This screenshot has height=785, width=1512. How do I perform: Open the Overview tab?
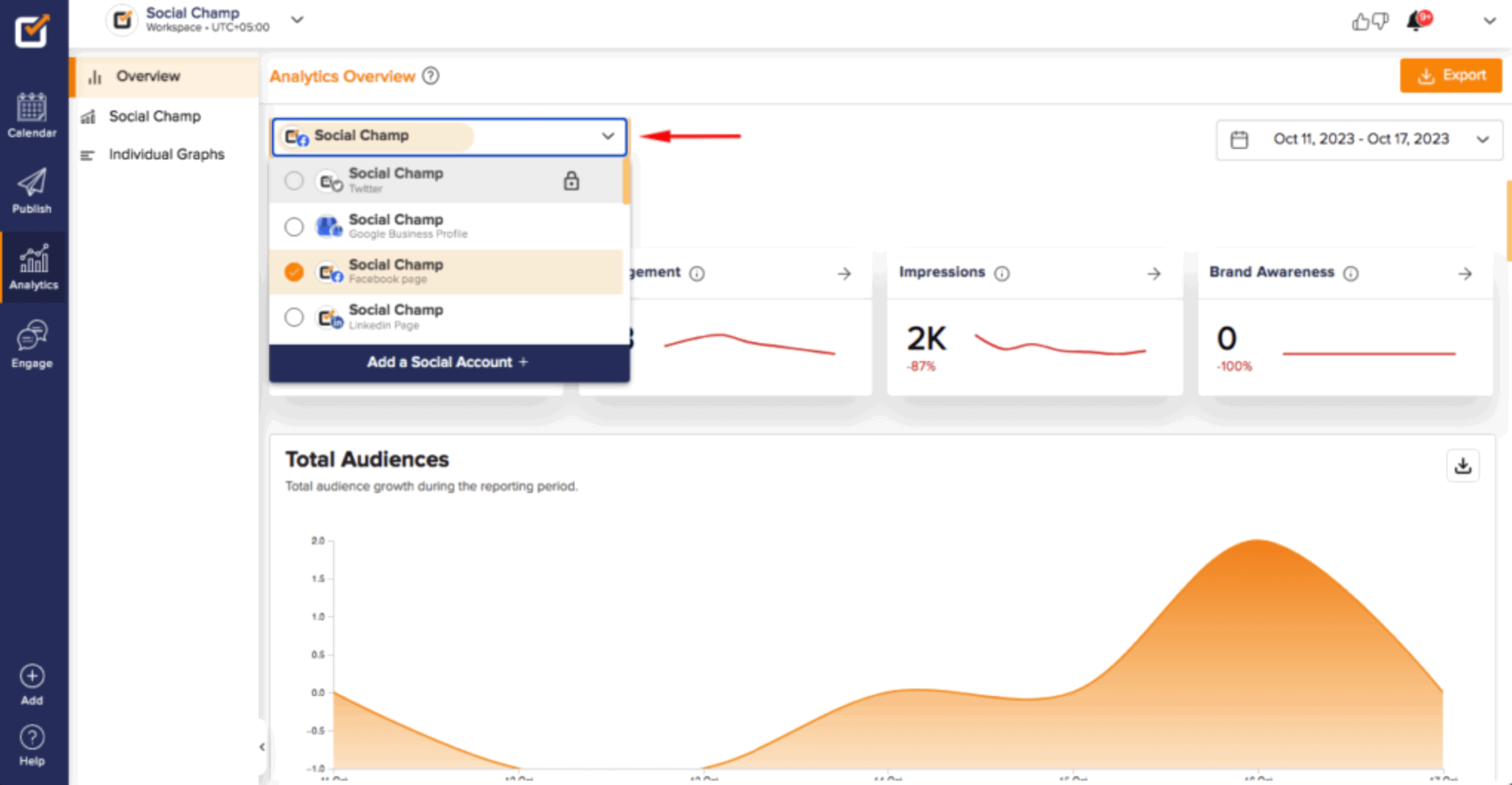147,76
